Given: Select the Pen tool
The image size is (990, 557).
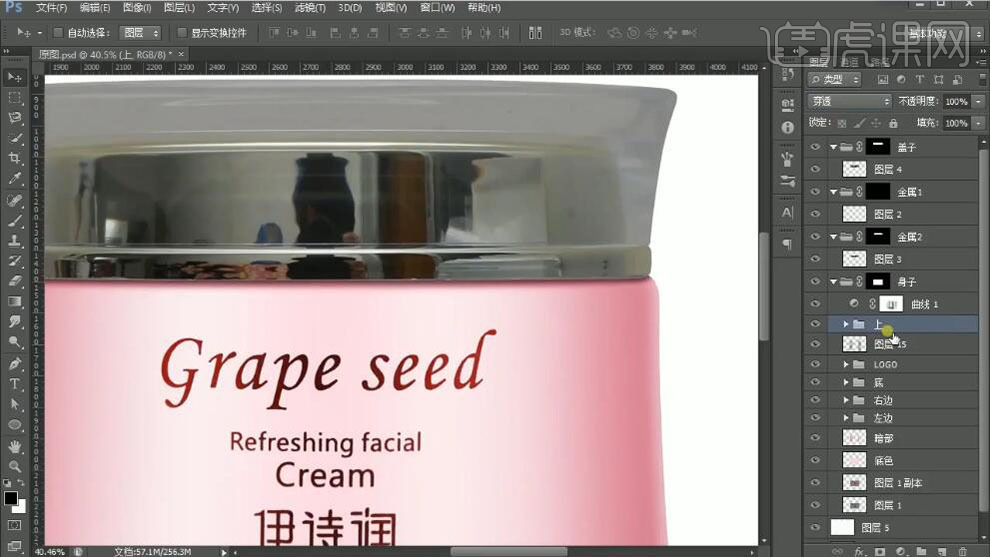Looking at the screenshot, I should point(15,363).
